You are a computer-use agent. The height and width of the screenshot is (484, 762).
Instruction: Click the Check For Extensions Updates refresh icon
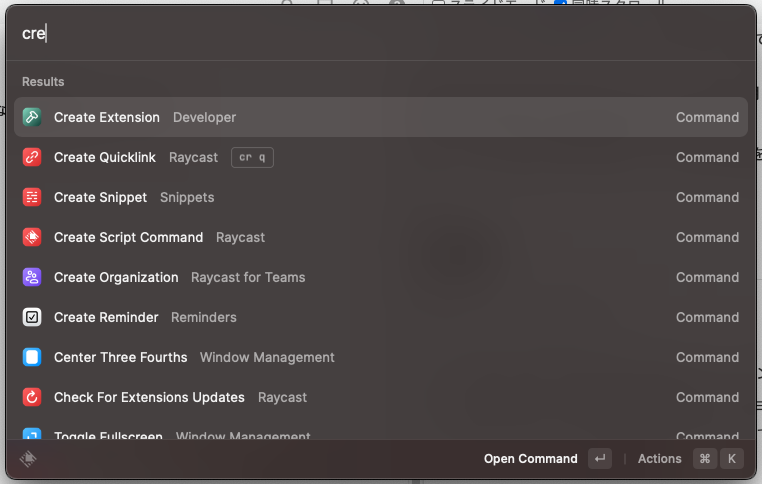32,397
